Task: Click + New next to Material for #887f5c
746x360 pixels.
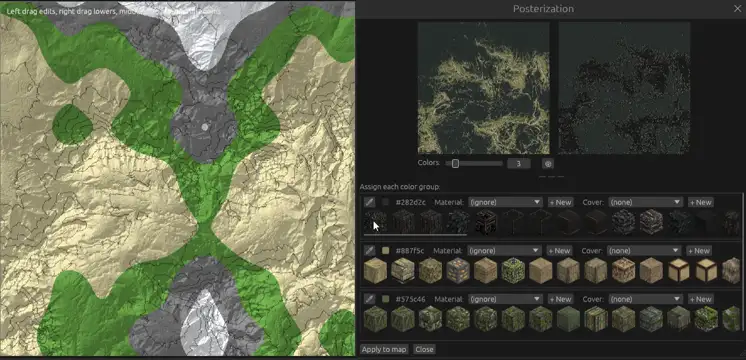Action: point(560,251)
